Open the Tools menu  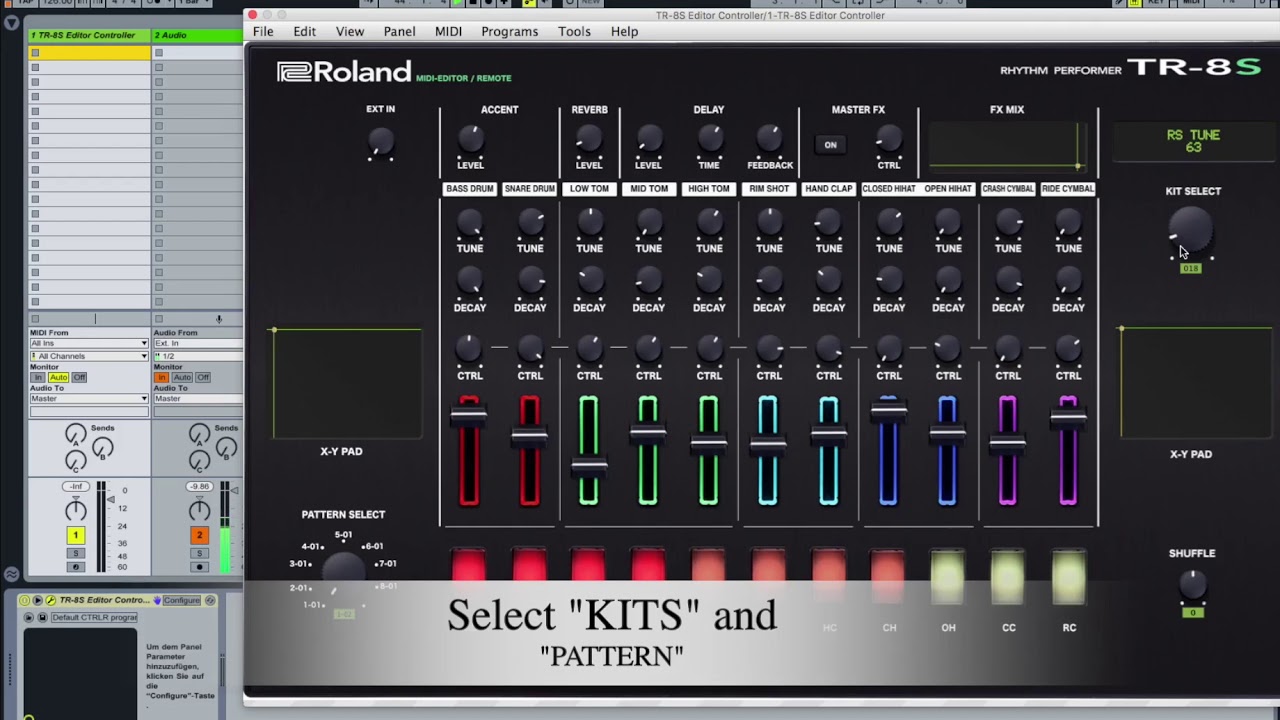pos(574,31)
